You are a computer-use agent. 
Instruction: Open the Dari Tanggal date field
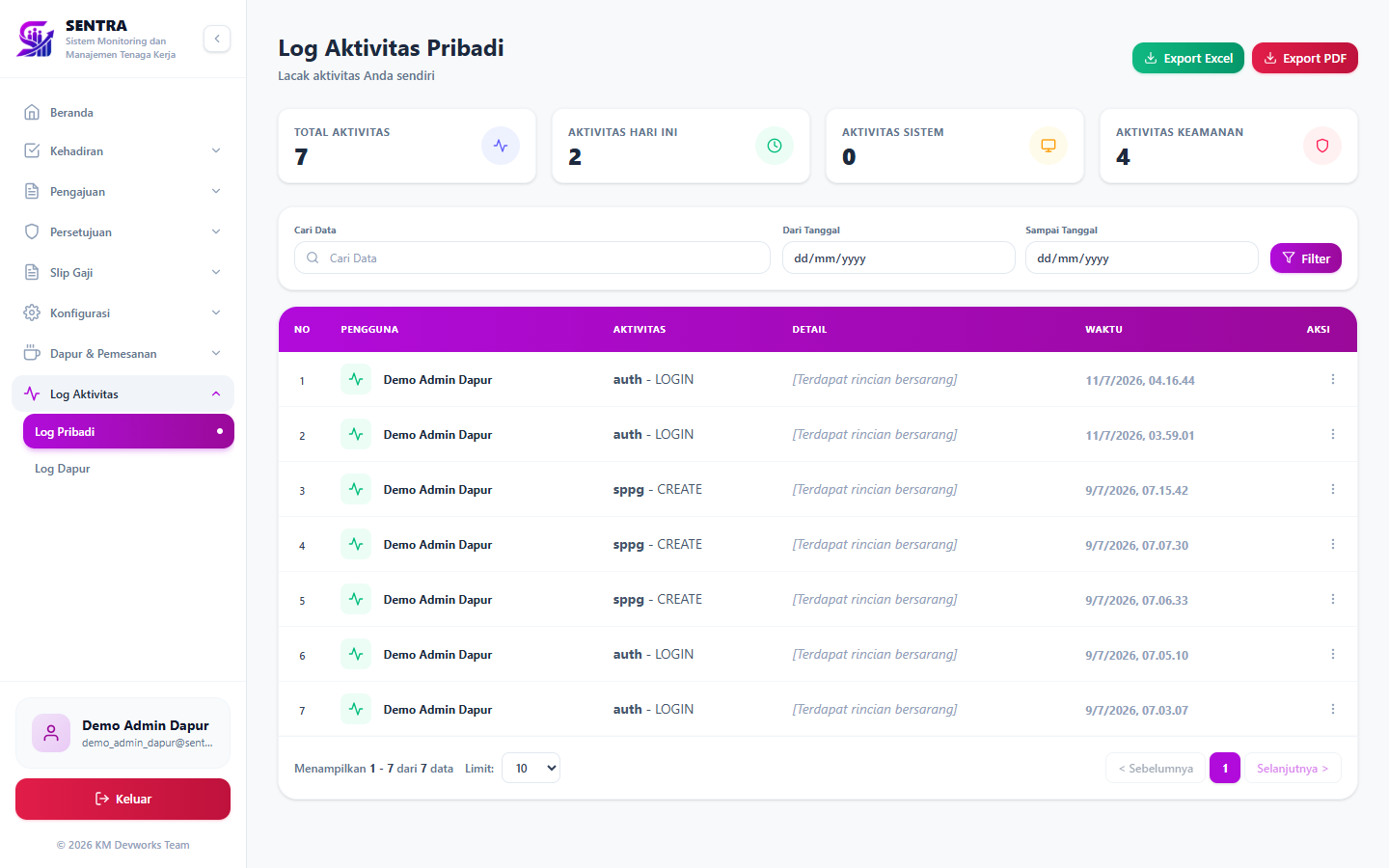tap(899, 258)
